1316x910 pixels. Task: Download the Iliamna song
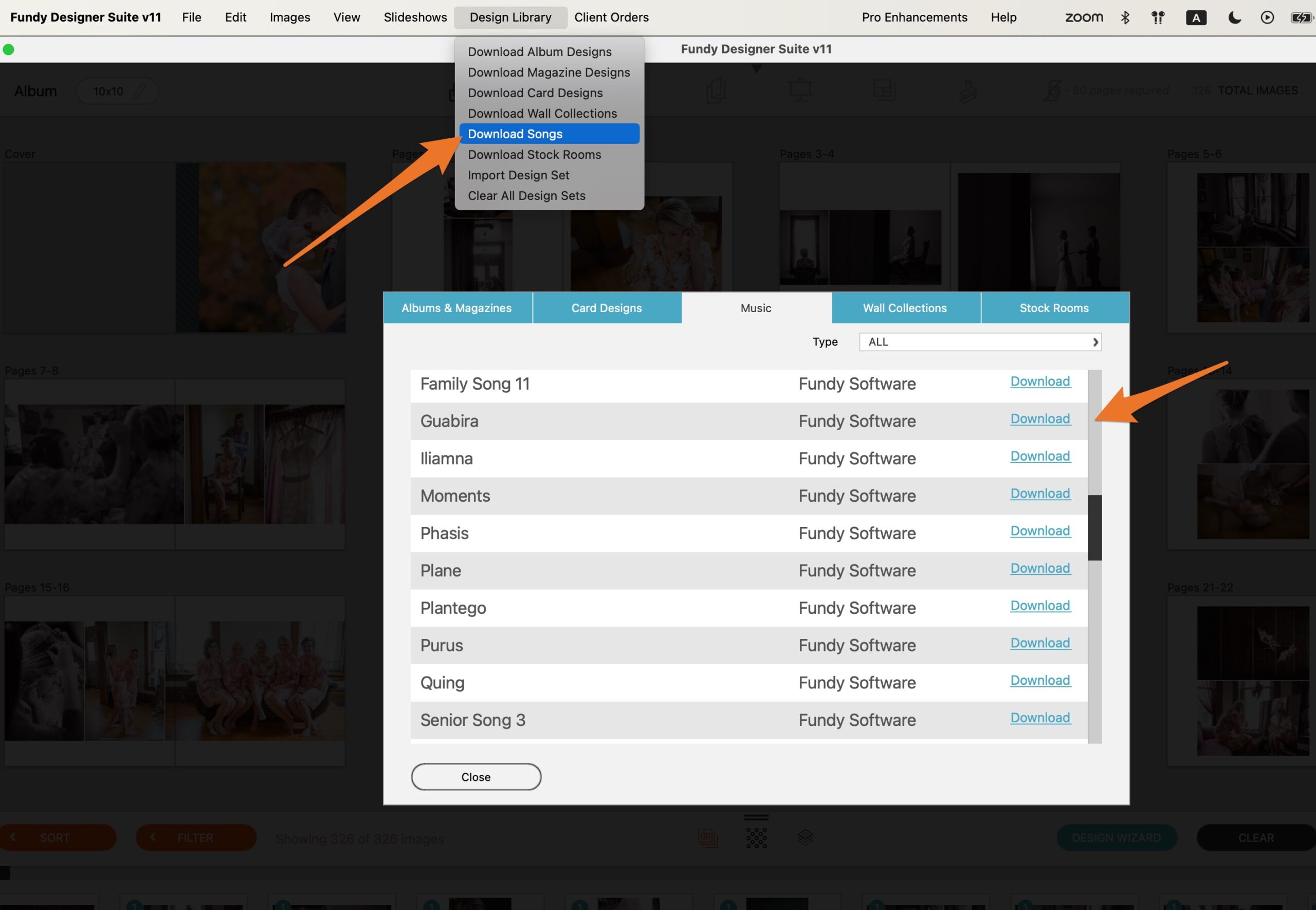point(1040,456)
